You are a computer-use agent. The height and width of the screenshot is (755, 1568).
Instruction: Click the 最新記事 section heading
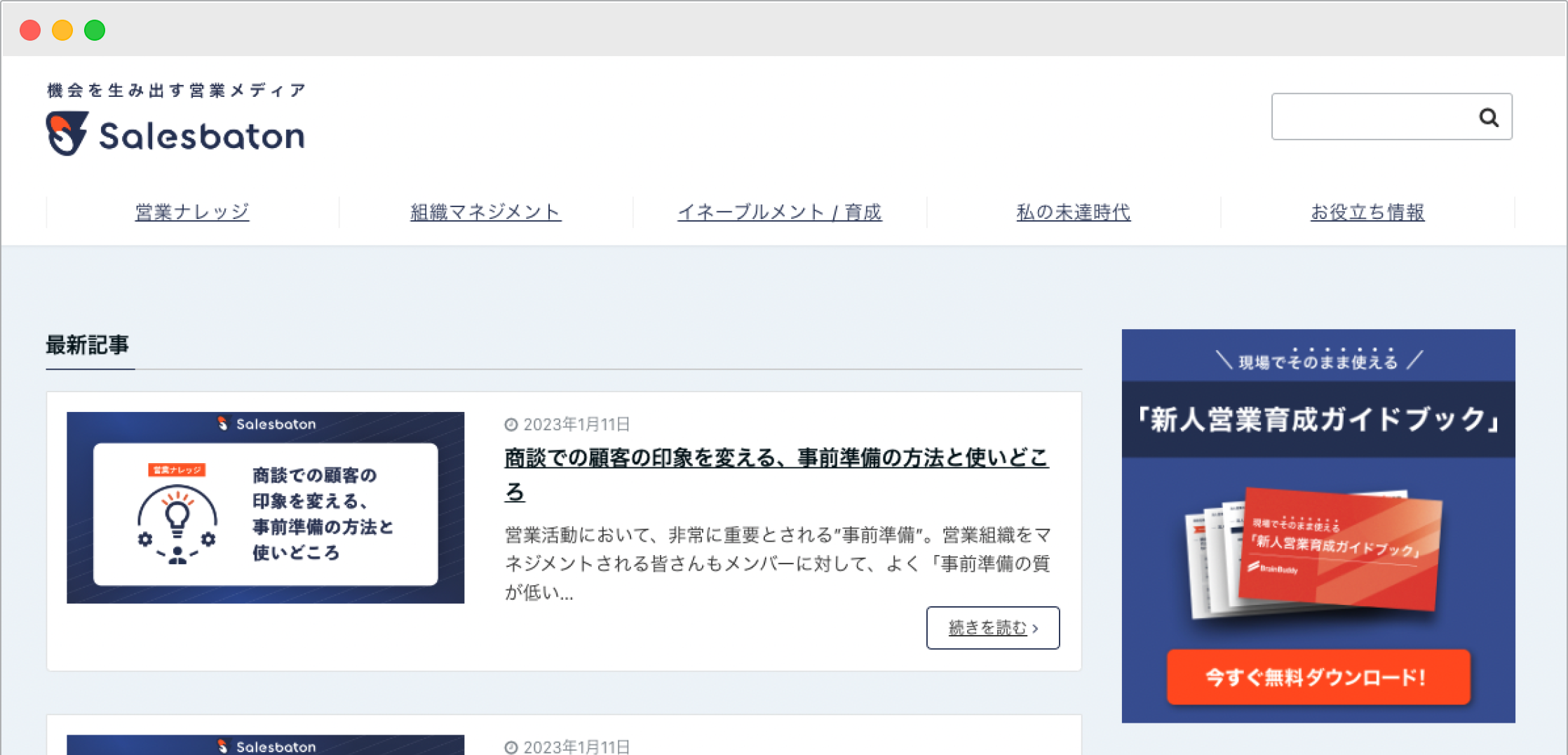point(88,345)
